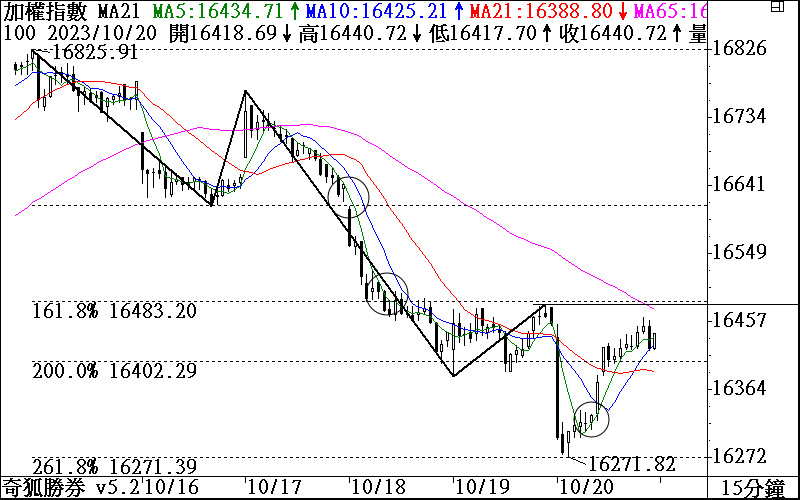Click the black MA21 indicator name label

pos(121,10)
